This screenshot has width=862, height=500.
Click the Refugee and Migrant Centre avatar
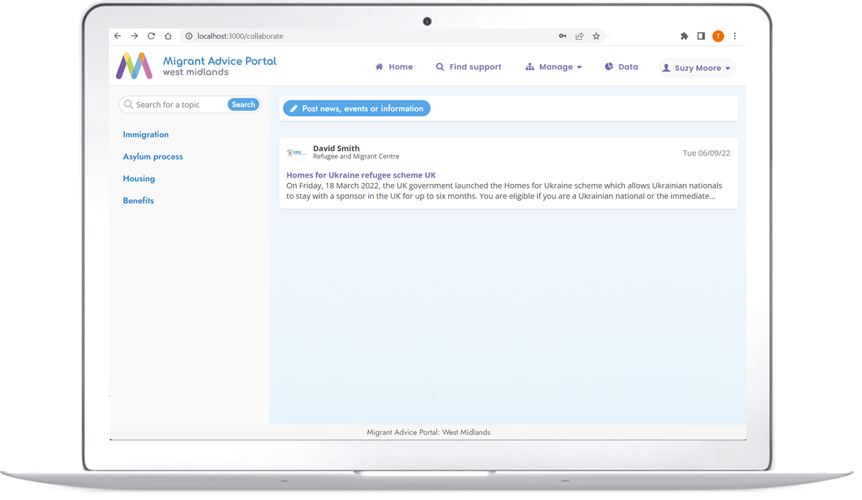pos(296,153)
